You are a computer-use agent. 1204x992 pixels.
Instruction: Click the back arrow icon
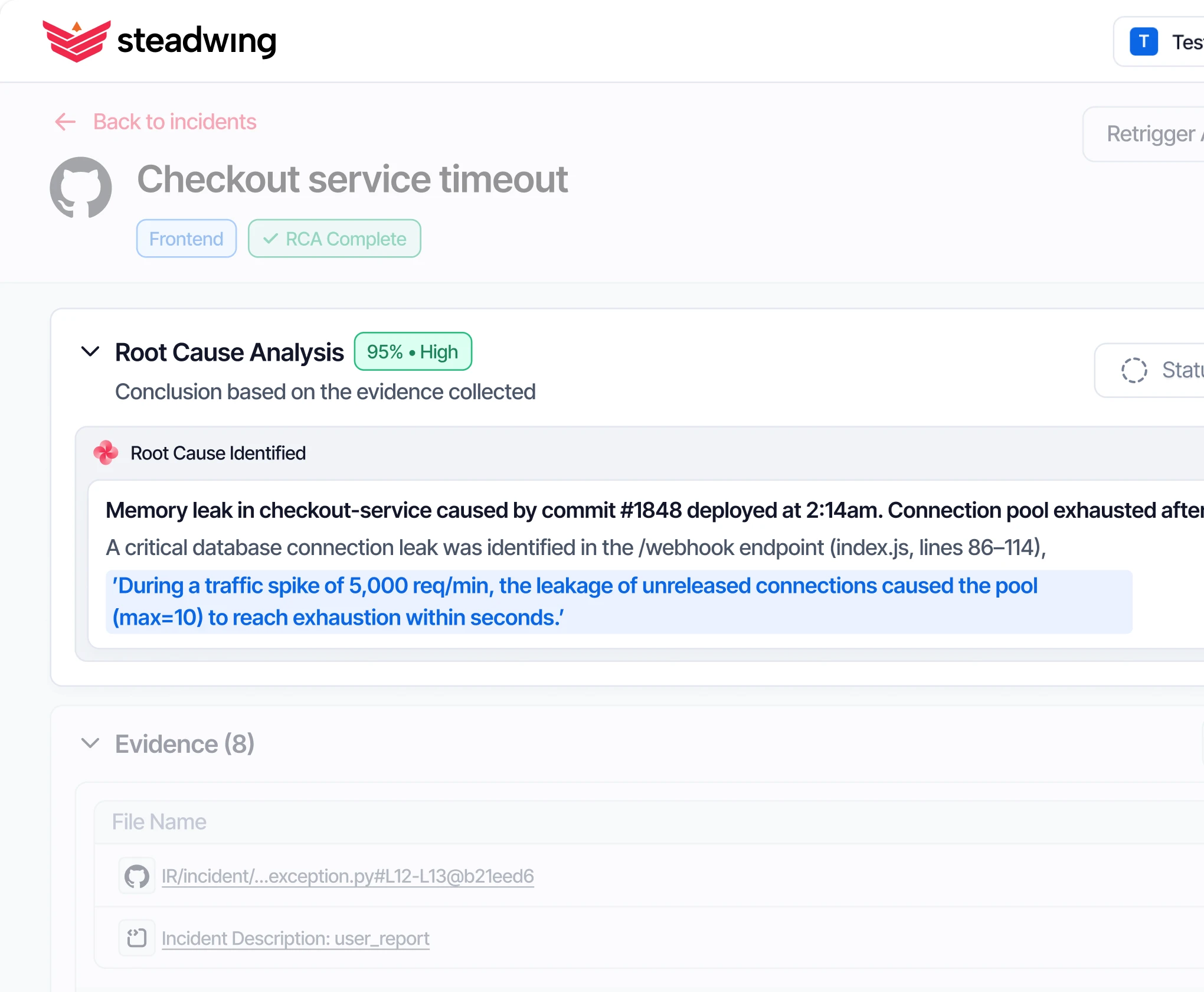click(x=65, y=122)
